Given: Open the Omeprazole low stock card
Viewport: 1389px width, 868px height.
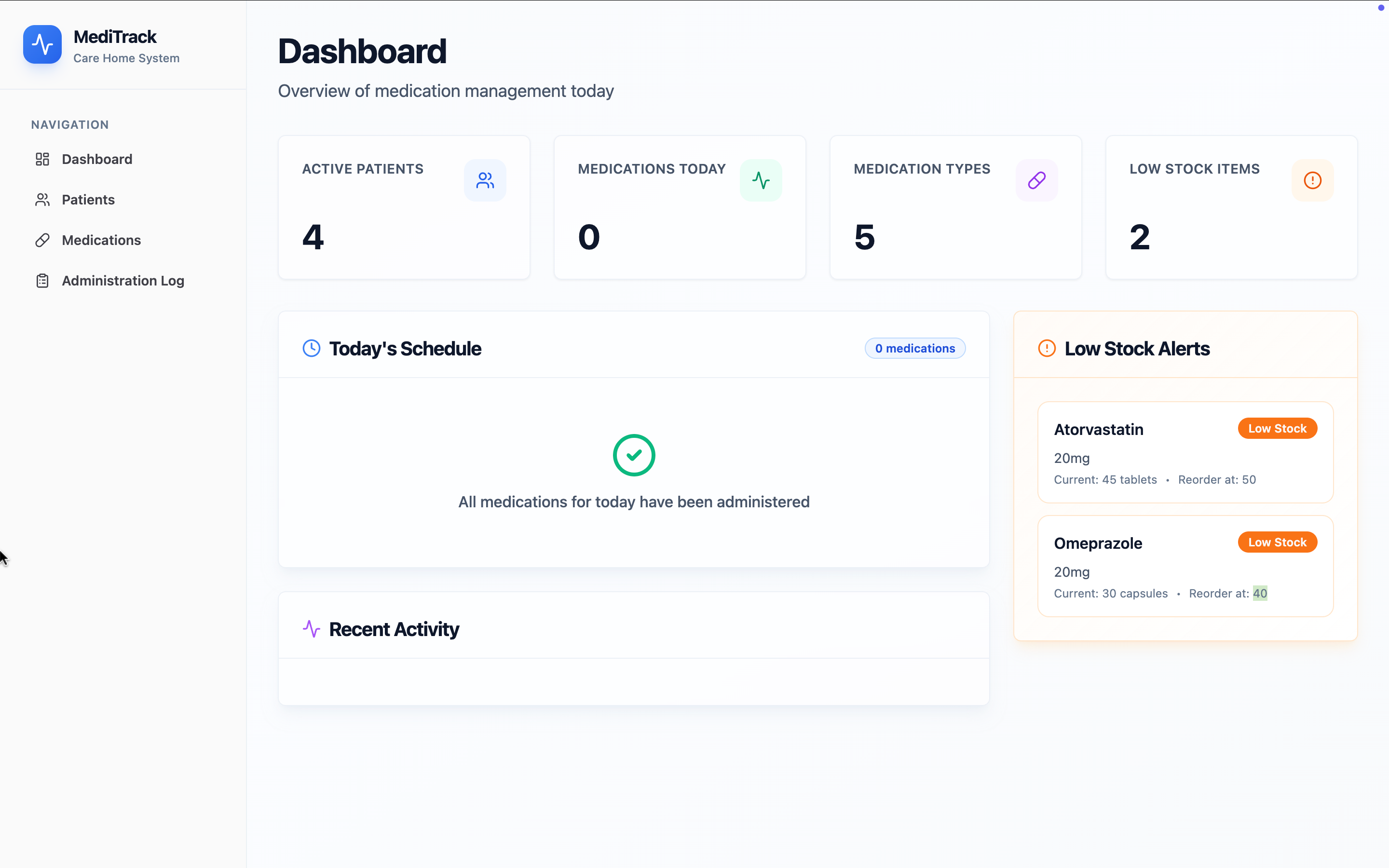Looking at the screenshot, I should coord(1185,566).
